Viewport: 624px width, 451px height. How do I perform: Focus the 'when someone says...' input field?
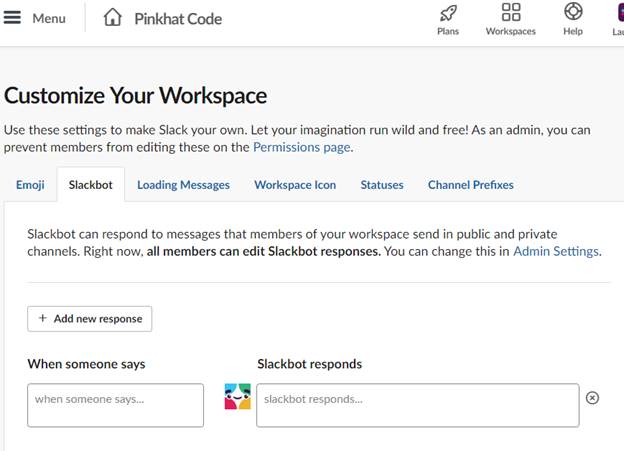pos(115,405)
